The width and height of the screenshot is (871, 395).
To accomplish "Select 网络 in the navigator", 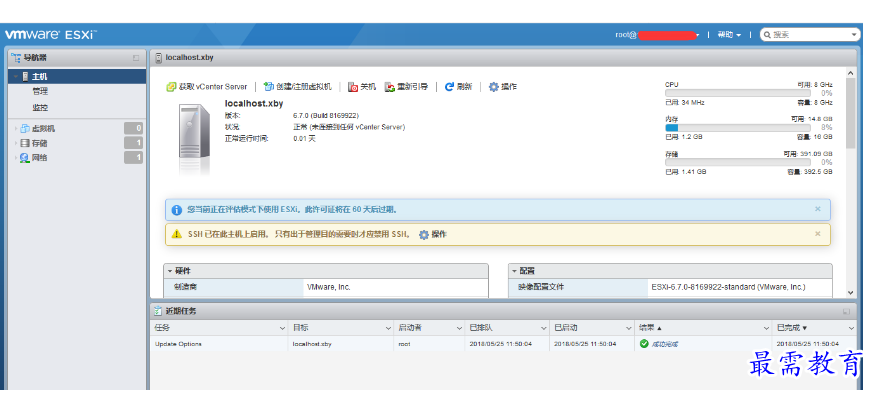I will coord(40,158).
